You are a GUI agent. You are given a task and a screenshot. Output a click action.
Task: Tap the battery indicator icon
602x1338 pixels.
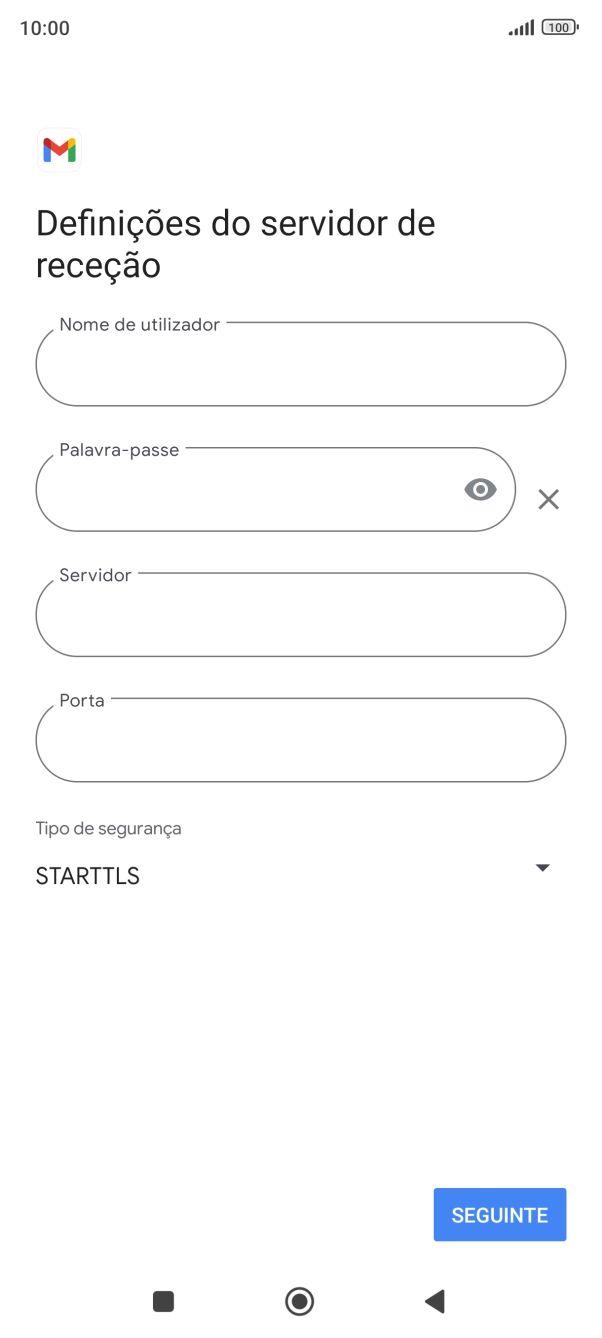(x=559, y=28)
